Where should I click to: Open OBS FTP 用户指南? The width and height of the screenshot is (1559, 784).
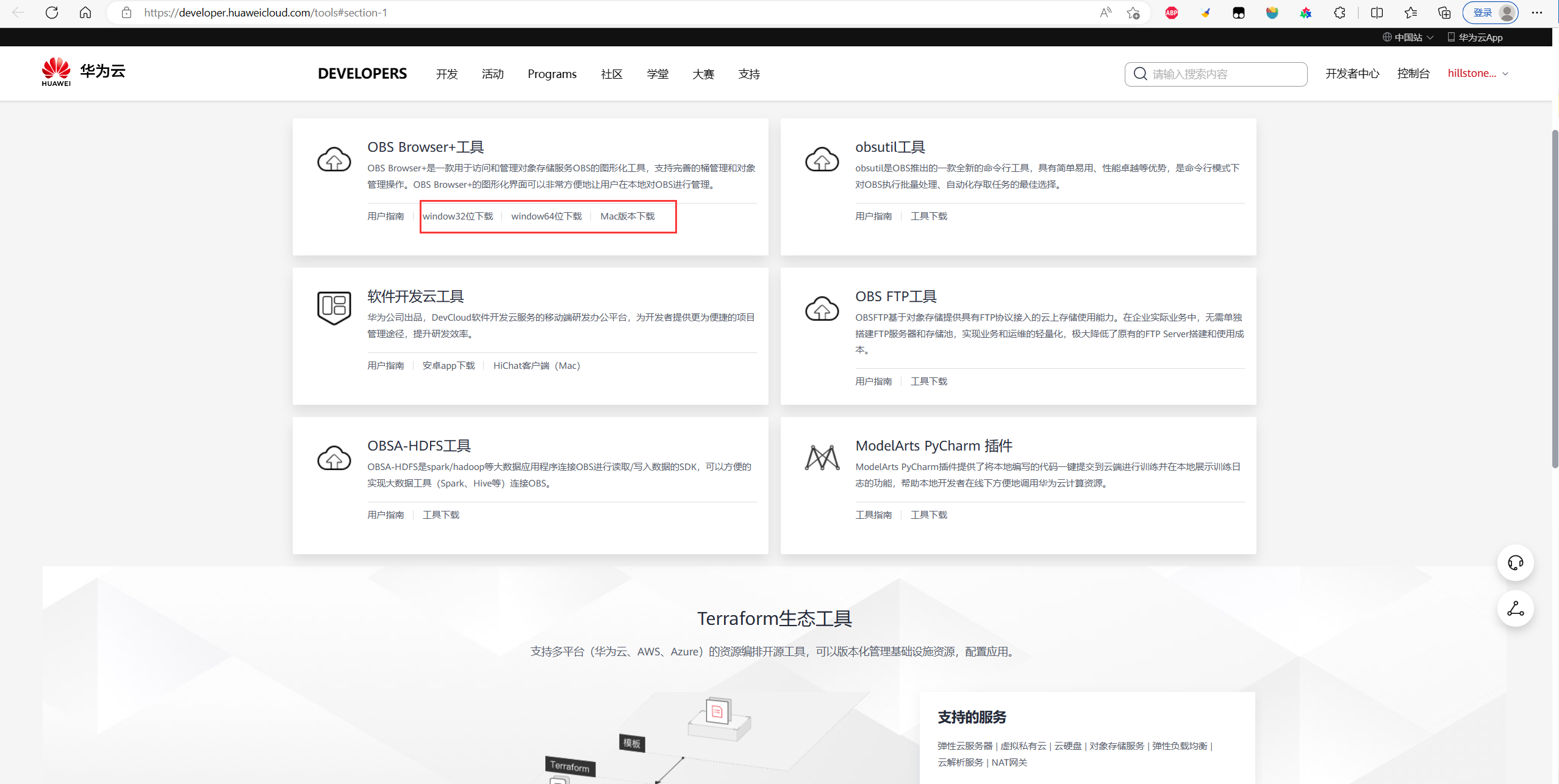click(x=873, y=381)
